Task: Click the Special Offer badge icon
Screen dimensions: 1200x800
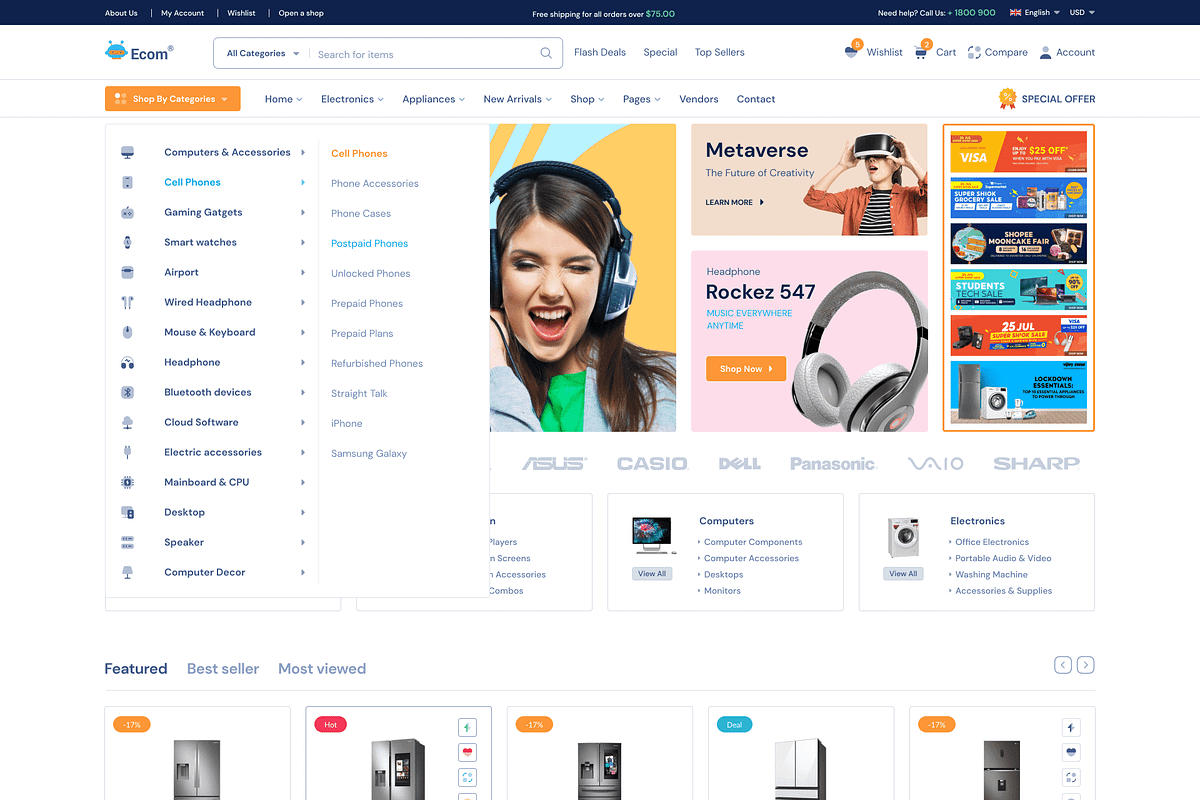Action: (x=1007, y=98)
